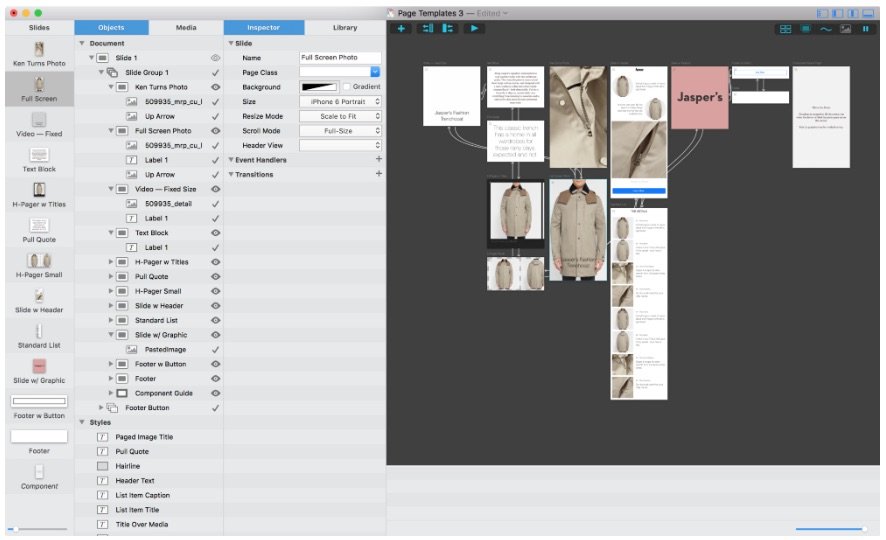Select the H-Pager Small template icon
This screenshot has width=886, height=540.
coord(39,260)
